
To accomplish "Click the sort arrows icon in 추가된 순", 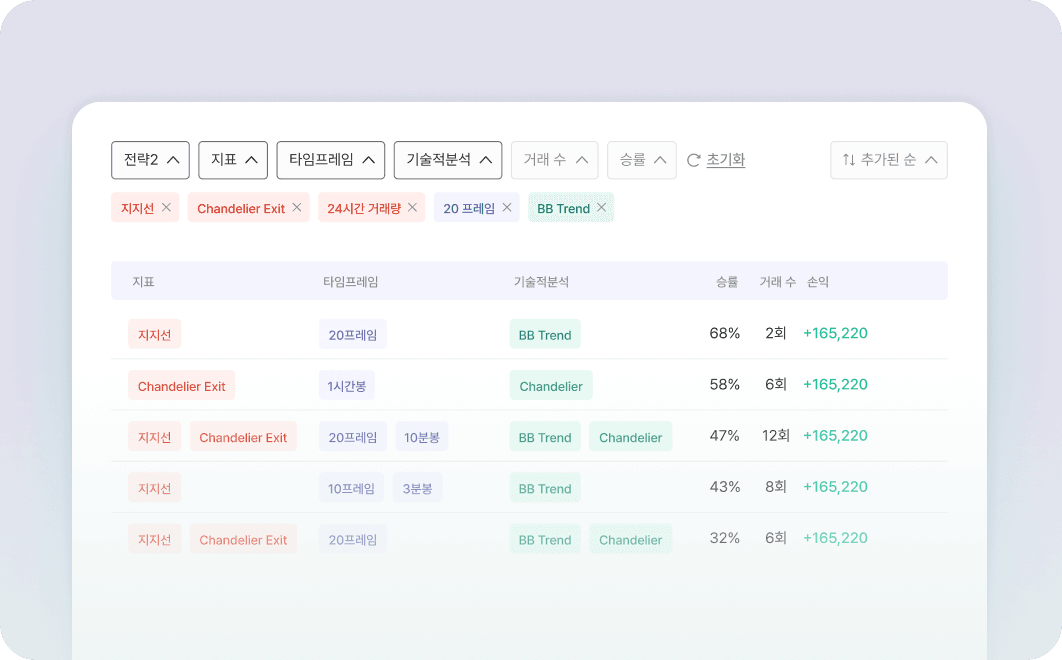I will point(849,160).
